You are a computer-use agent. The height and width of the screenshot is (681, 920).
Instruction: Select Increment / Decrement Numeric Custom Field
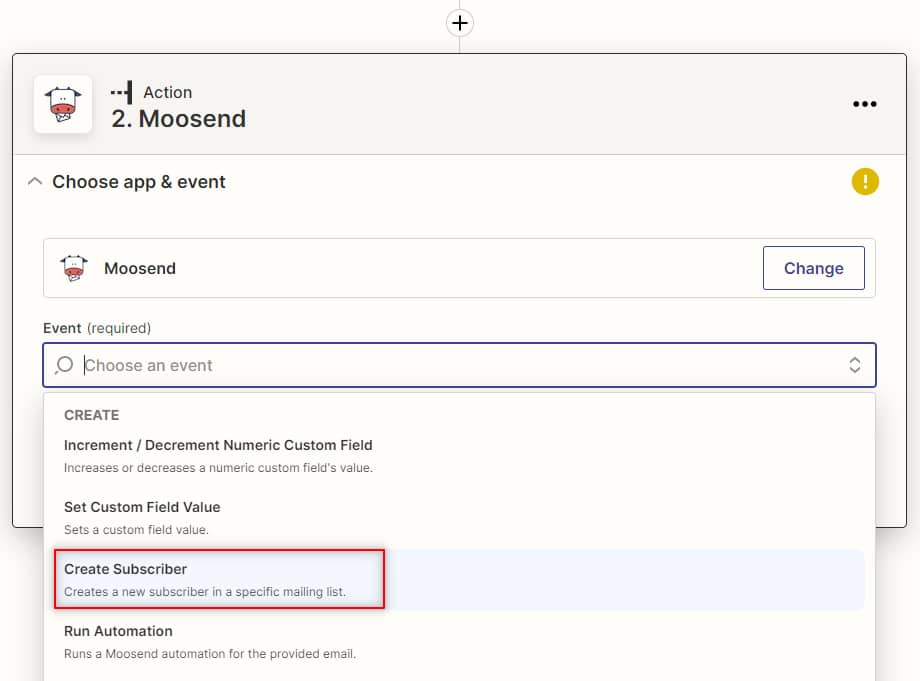pyautogui.click(x=459, y=456)
